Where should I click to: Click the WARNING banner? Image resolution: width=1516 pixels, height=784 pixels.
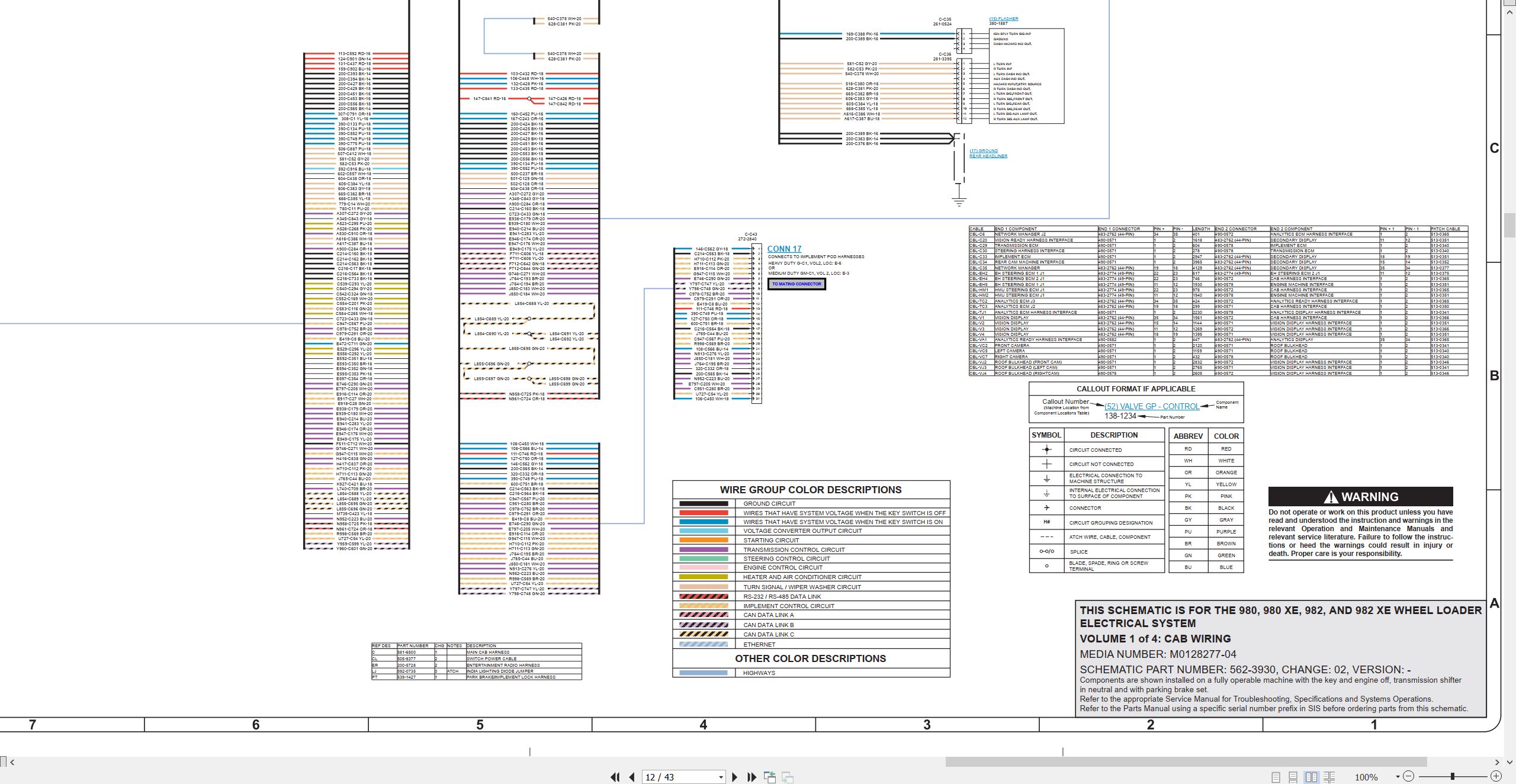click(1360, 496)
